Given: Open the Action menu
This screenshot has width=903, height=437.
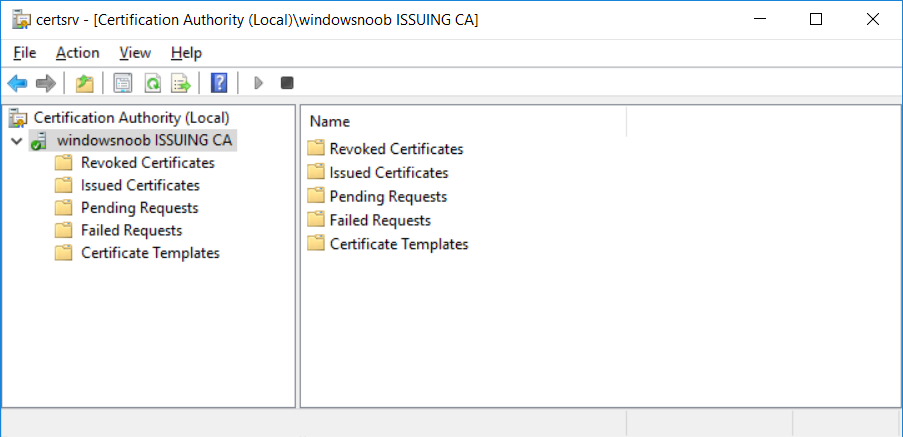Looking at the screenshot, I should (x=78, y=53).
